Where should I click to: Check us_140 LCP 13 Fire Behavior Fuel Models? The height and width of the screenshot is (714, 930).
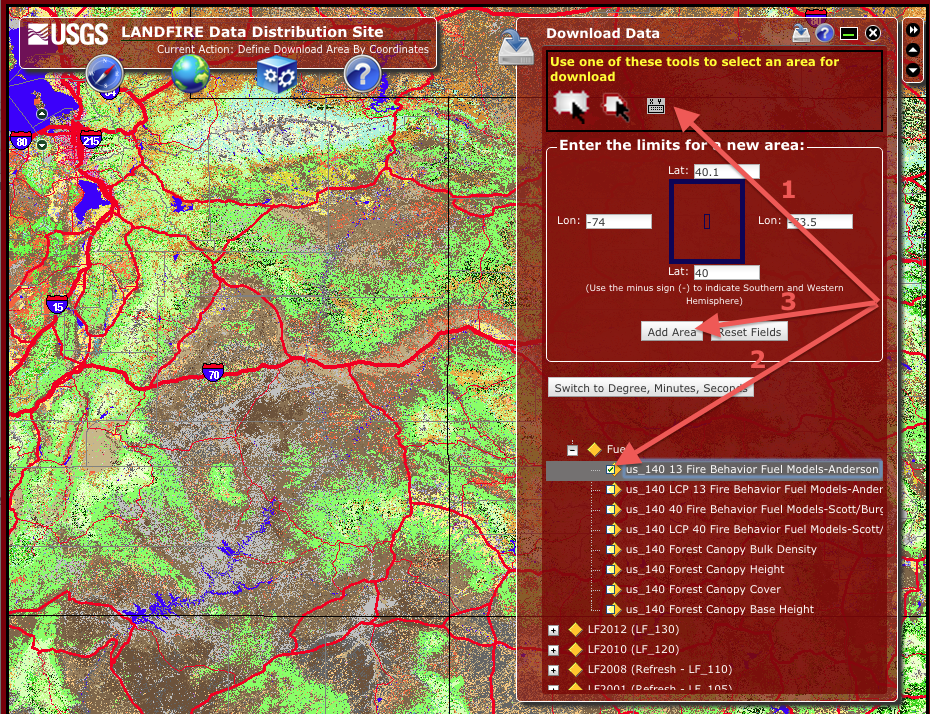tap(610, 490)
